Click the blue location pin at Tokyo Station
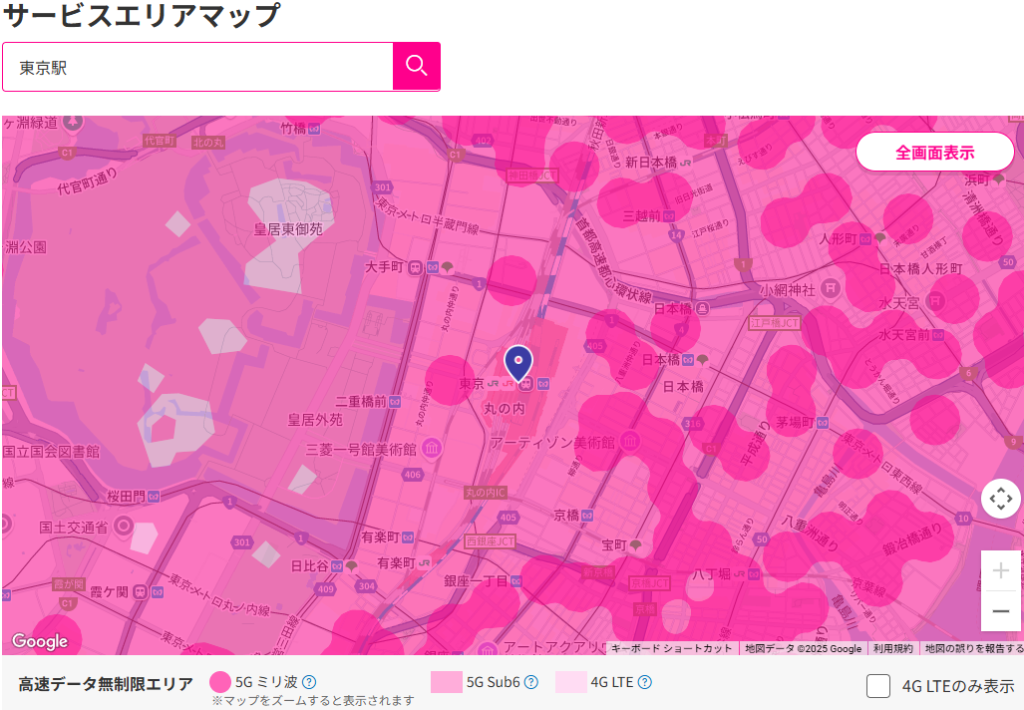Image resolution: width=1024 pixels, height=710 pixels. click(x=519, y=363)
